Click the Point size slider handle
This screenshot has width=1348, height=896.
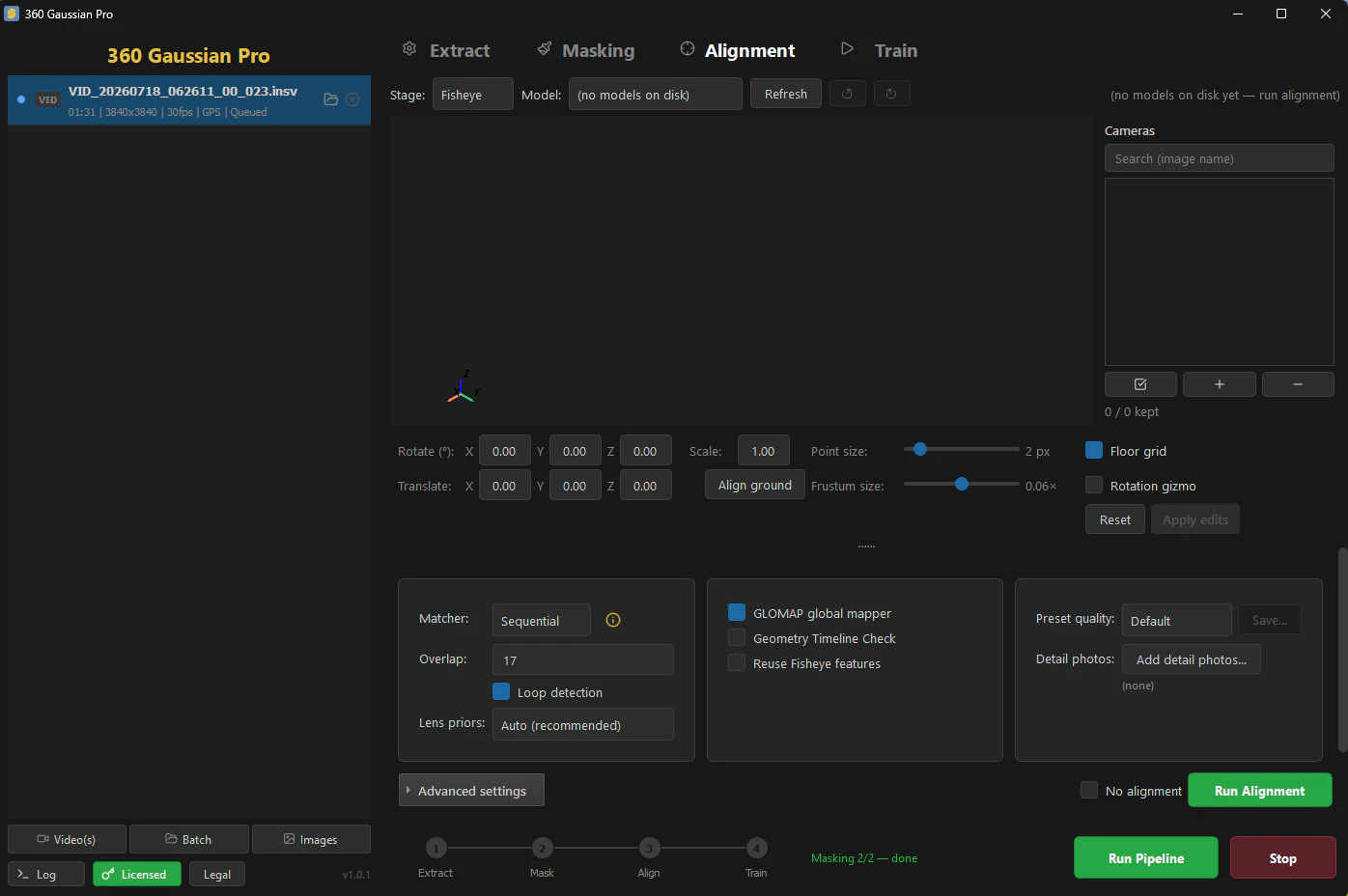point(920,449)
